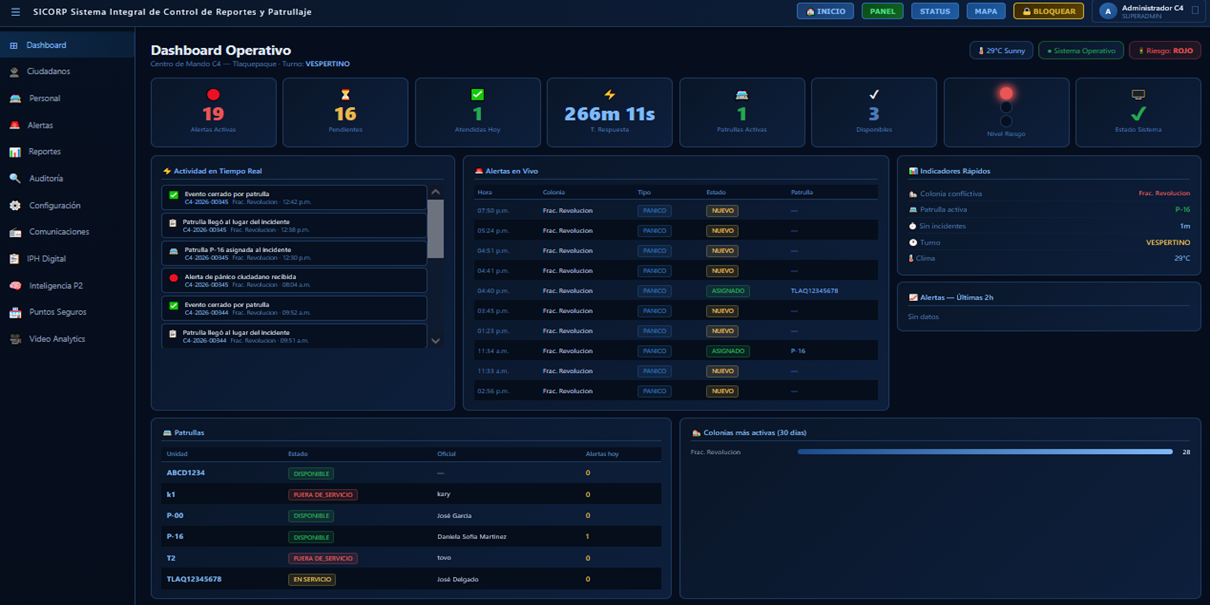Click the up arrow of activity feed scrollbar
The width and height of the screenshot is (1210, 605).
click(x=435, y=192)
